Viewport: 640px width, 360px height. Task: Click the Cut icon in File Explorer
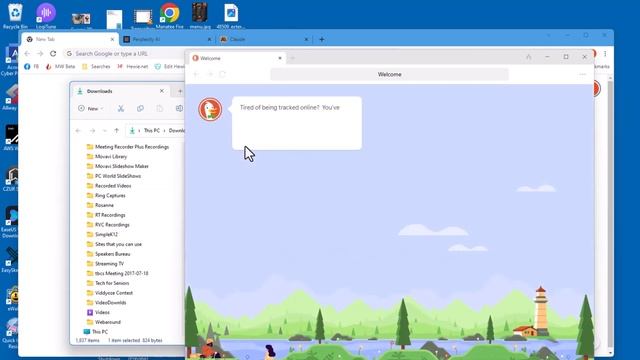click(x=120, y=108)
